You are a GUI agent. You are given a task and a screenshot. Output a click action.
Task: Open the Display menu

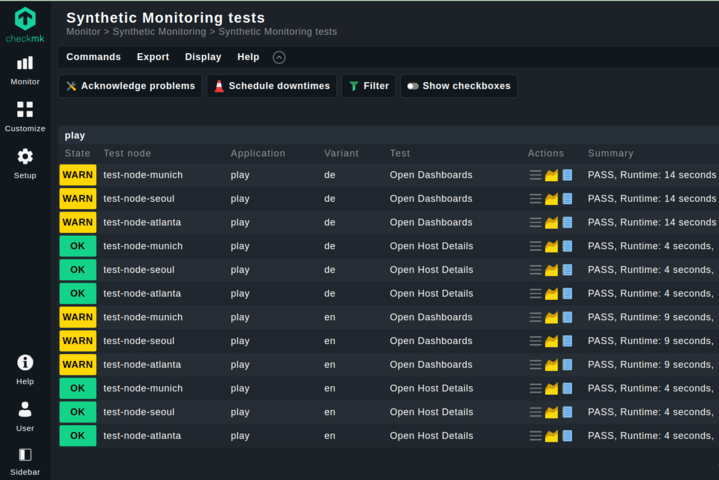pyautogui.click(x=203, y=57)
